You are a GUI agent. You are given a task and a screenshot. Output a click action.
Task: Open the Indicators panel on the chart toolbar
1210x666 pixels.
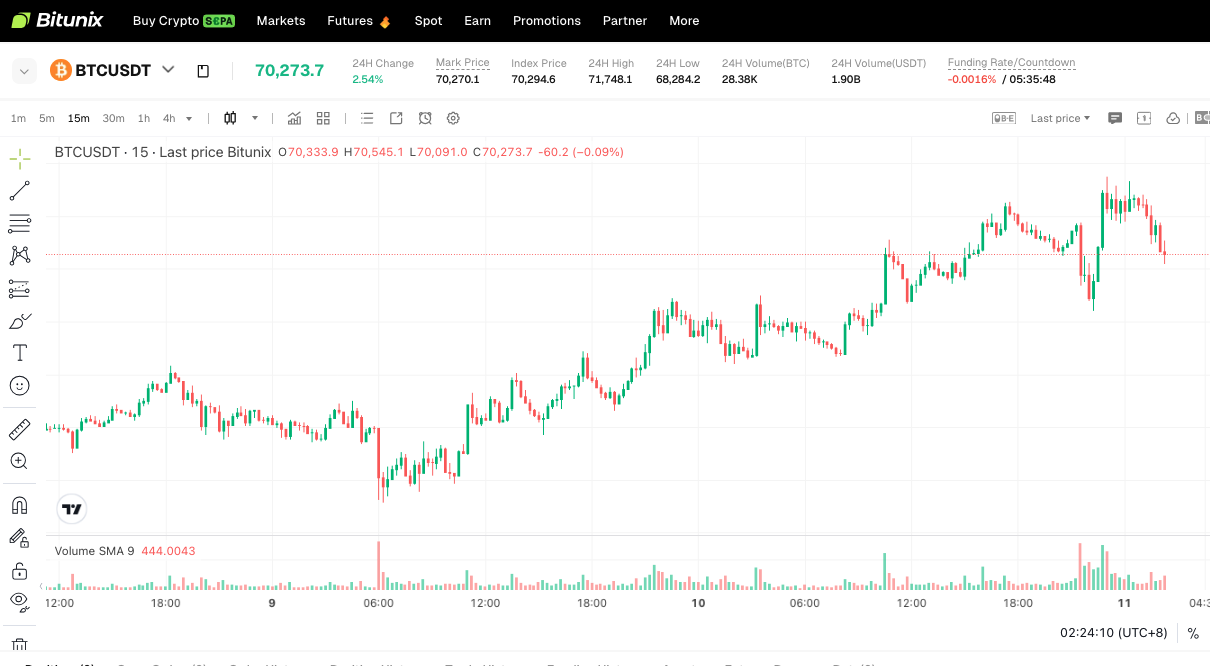[294, 118]
